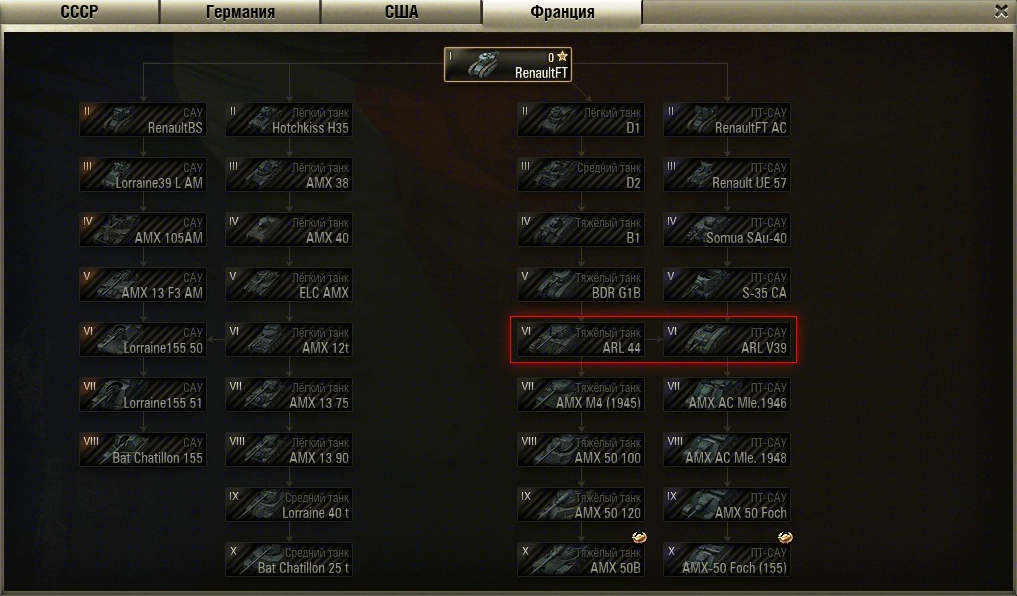Open the RenaultBS artillery node
This screenshot has width=1017, height=596.
[x=143, y=120]
